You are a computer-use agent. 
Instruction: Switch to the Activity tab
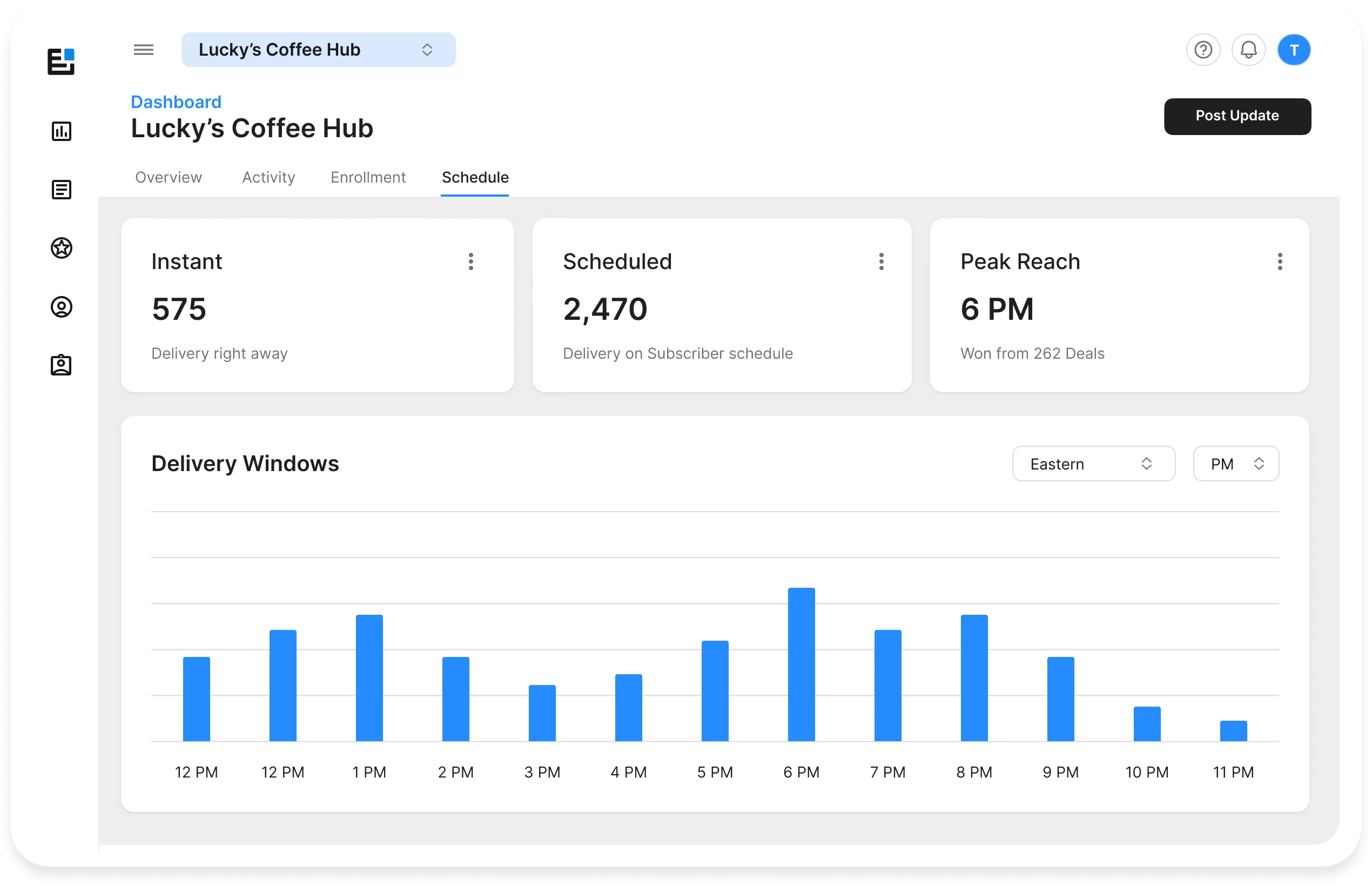[x=268, y=177]
